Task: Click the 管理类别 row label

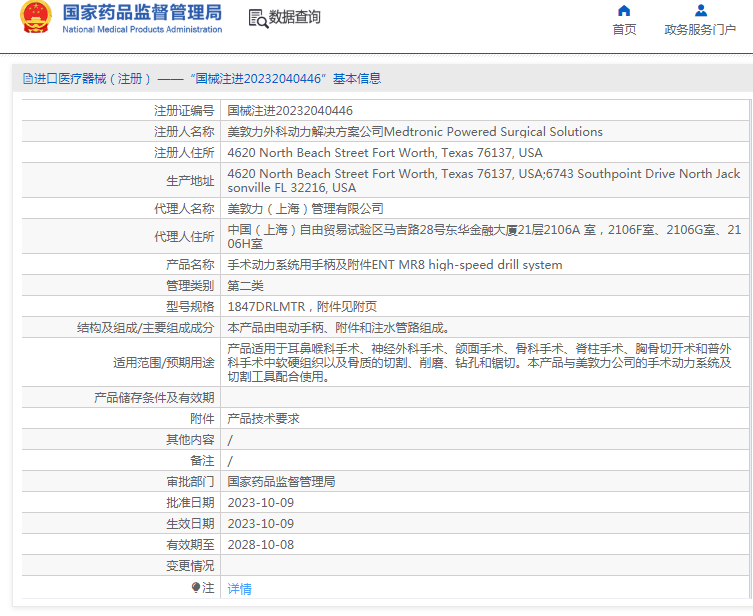Action: [x=190, y=286]
